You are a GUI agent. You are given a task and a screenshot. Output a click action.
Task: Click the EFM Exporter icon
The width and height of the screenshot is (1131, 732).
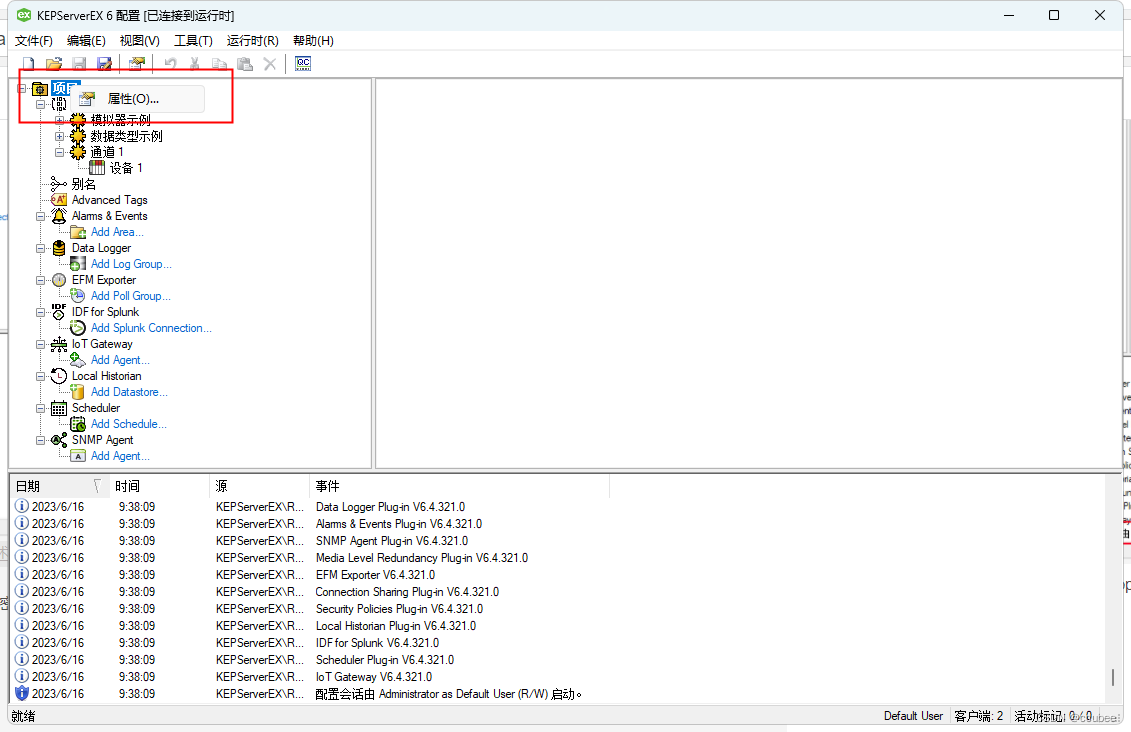pyautogui.click(x=58, y=280)
